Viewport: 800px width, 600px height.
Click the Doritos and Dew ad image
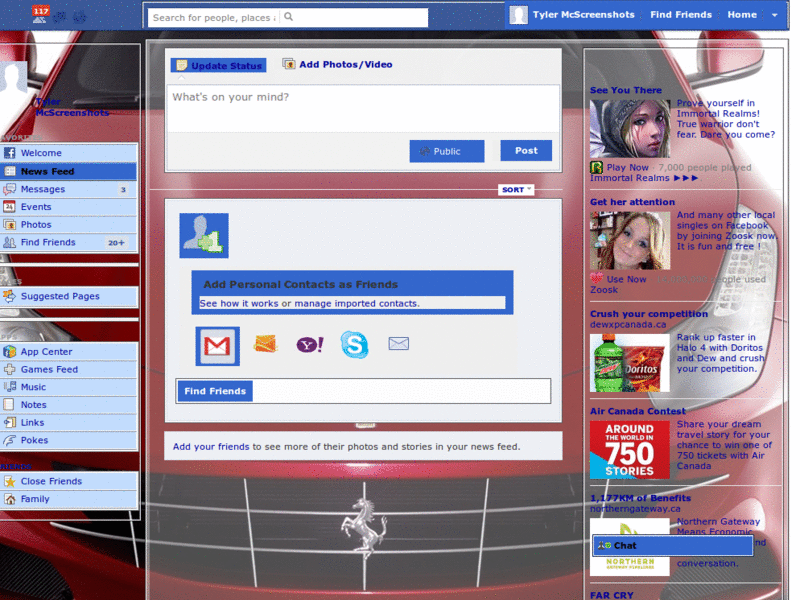[x=630, y=363]
